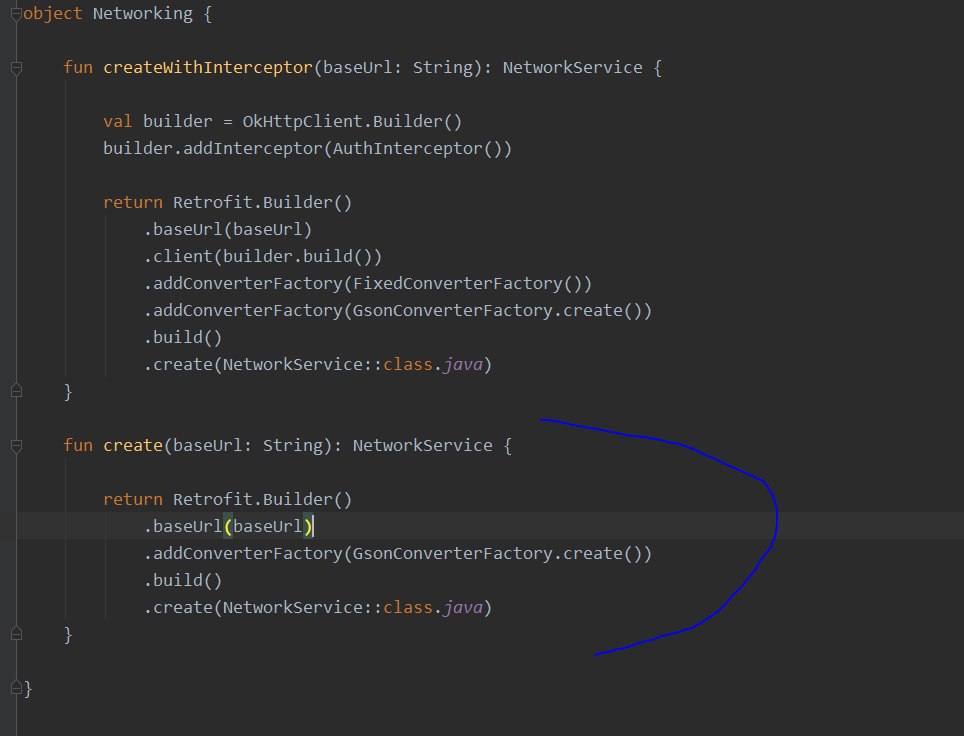This screenshot has height=736, width=964.
Task: Click .client(builder.build()) line
Action: [x=263, y=256]
